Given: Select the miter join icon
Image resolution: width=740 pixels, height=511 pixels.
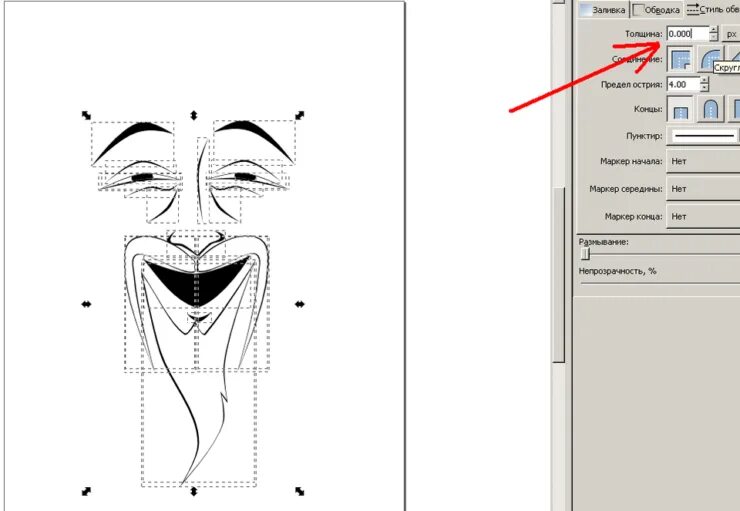Looking at the screenshot, I should (680, 59).
